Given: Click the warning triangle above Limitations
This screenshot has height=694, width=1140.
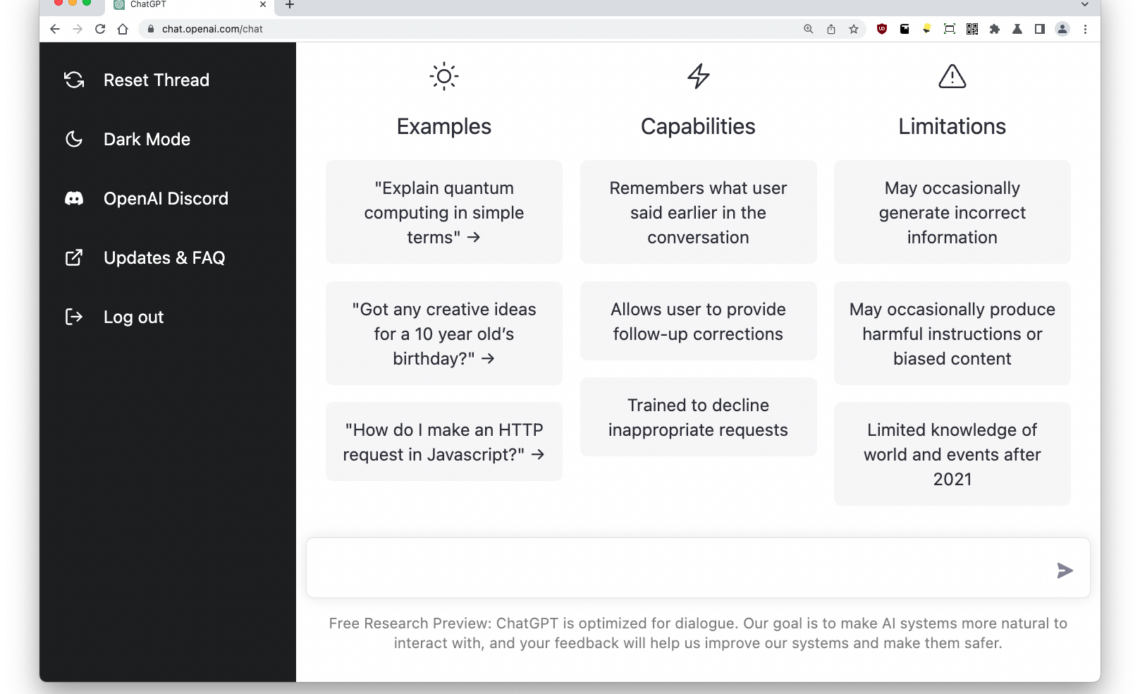Looking at the screenshot, I should pyautogui.click(x=951, y=76).
